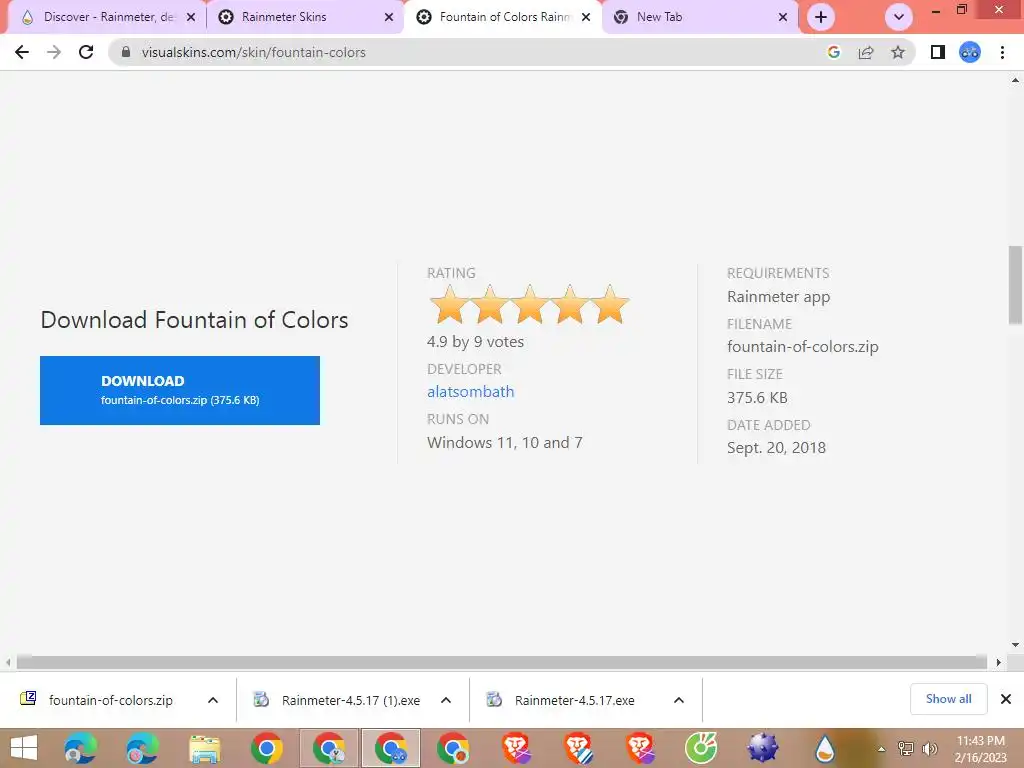Open the tab search dropdown
The height and width of the screenshot is (768, 1024).
[x=899, y=17]
